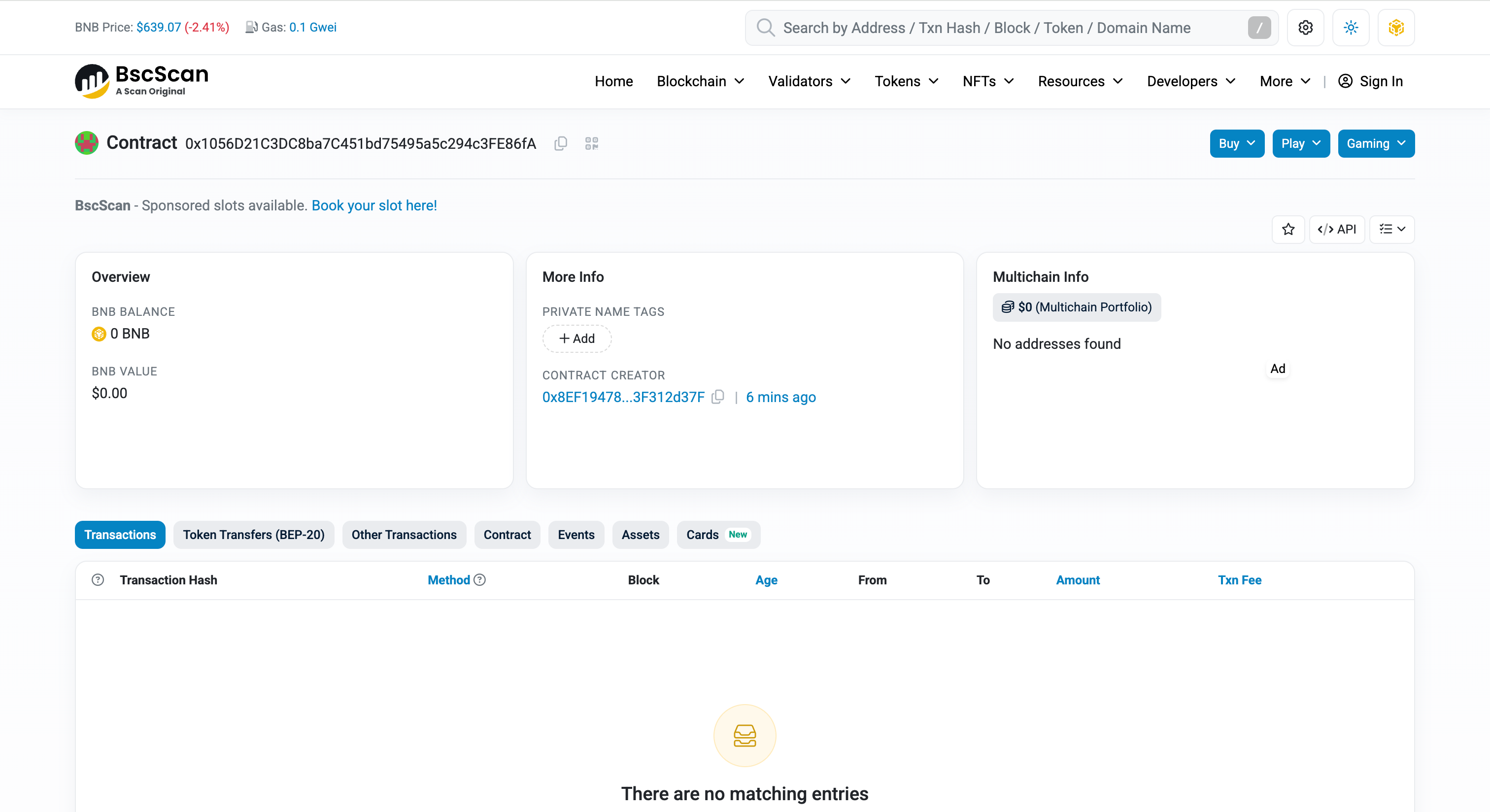Switch to Token Transfers (BEP-20) tab
The width and height of the screenshot is (1490, 812).
pyautogui.click(x=253, y=535)
